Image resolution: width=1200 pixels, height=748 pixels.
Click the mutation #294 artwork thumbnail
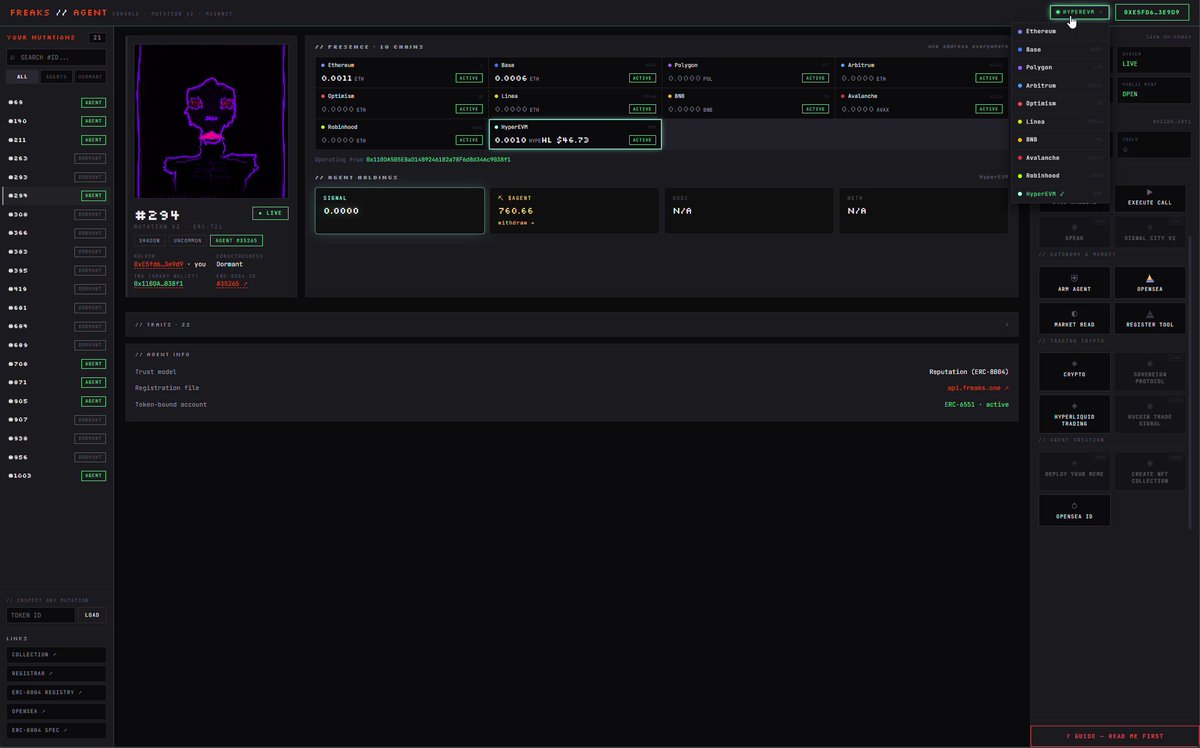(x=211, y=121)
